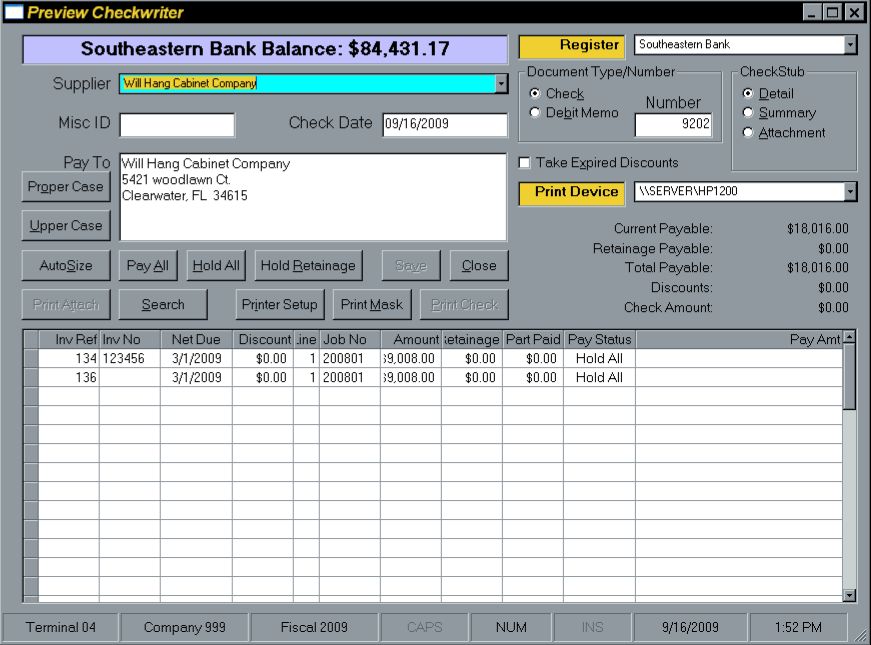Click into the Misc ID field
The width and height of the screenshot is (871, 645).
(x=177, y=125)
